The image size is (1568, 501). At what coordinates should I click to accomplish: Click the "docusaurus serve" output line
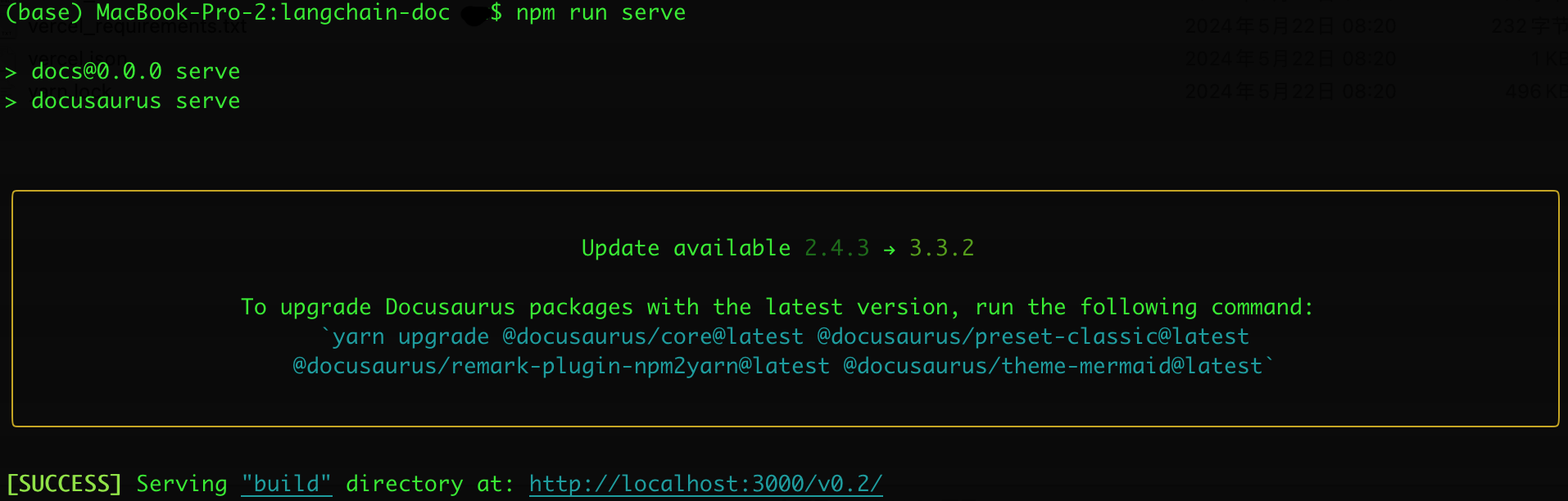(135, 102)
